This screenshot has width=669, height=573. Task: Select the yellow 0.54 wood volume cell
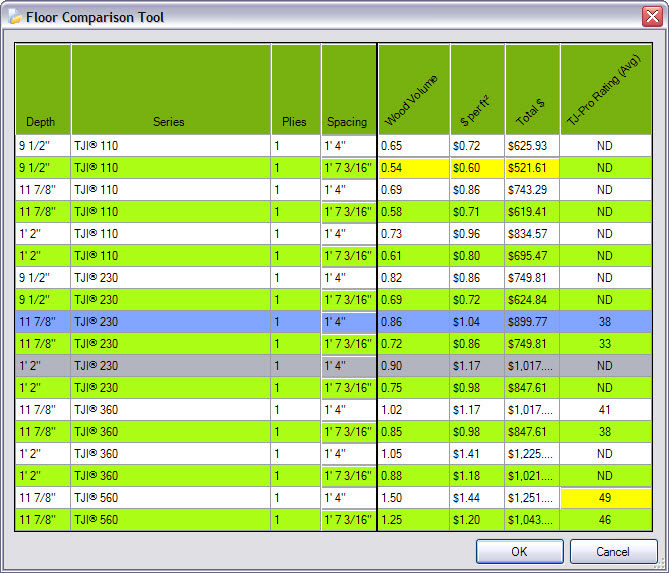pyautogui.click(x=413, y=168)
